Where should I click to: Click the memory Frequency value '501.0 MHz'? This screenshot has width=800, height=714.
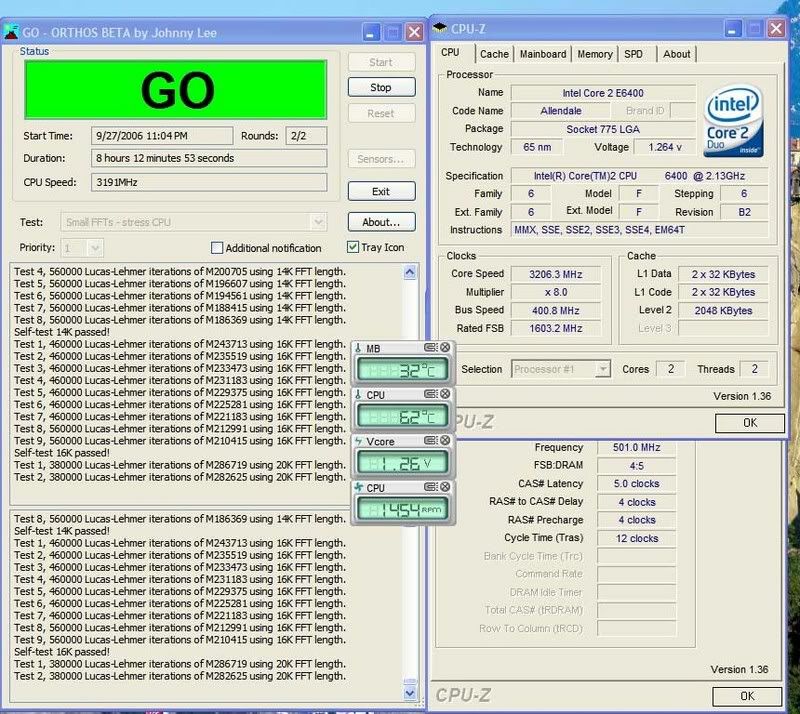[x=636, y=448]
